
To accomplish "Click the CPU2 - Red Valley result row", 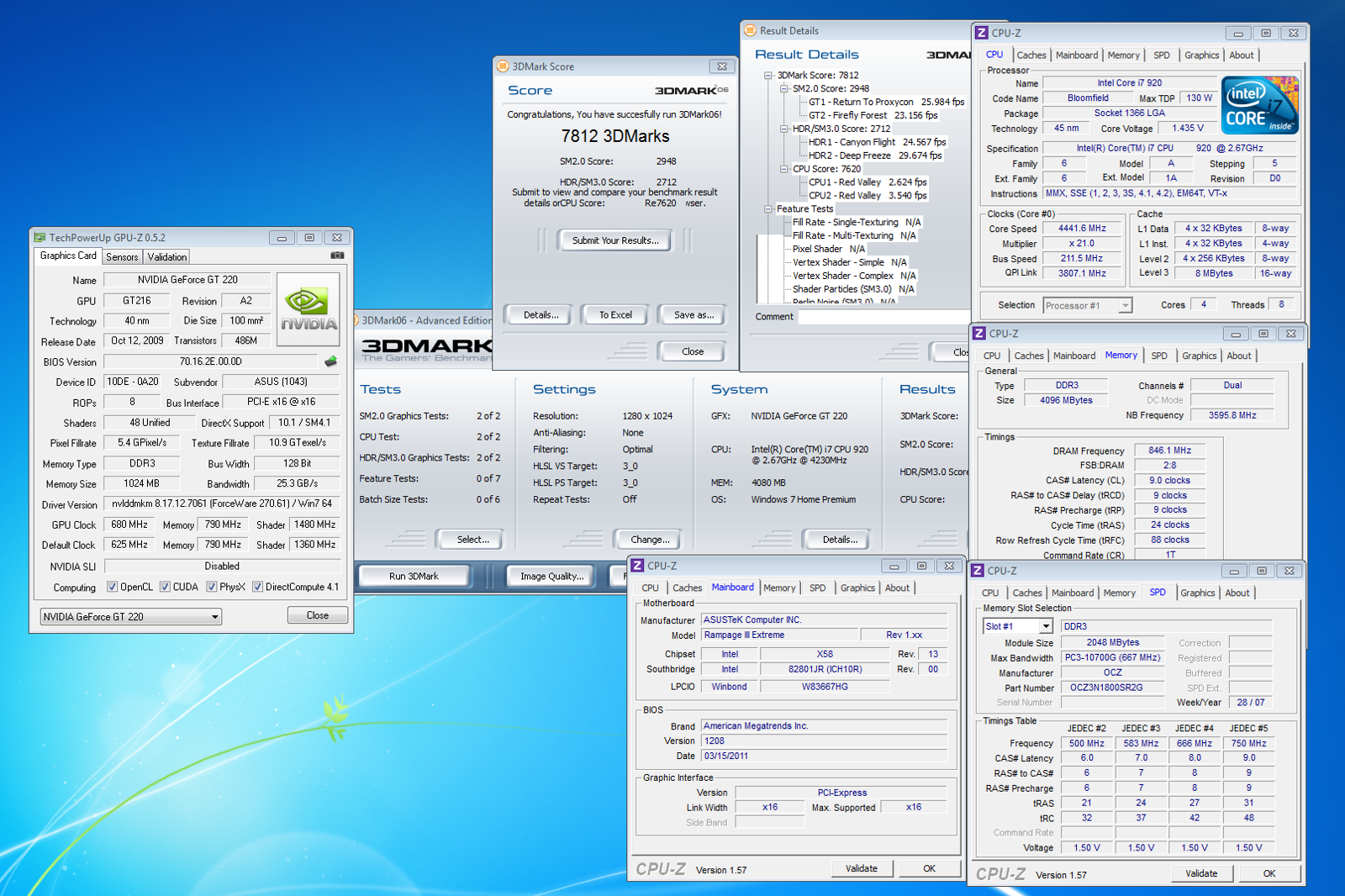I will (868, 196).
